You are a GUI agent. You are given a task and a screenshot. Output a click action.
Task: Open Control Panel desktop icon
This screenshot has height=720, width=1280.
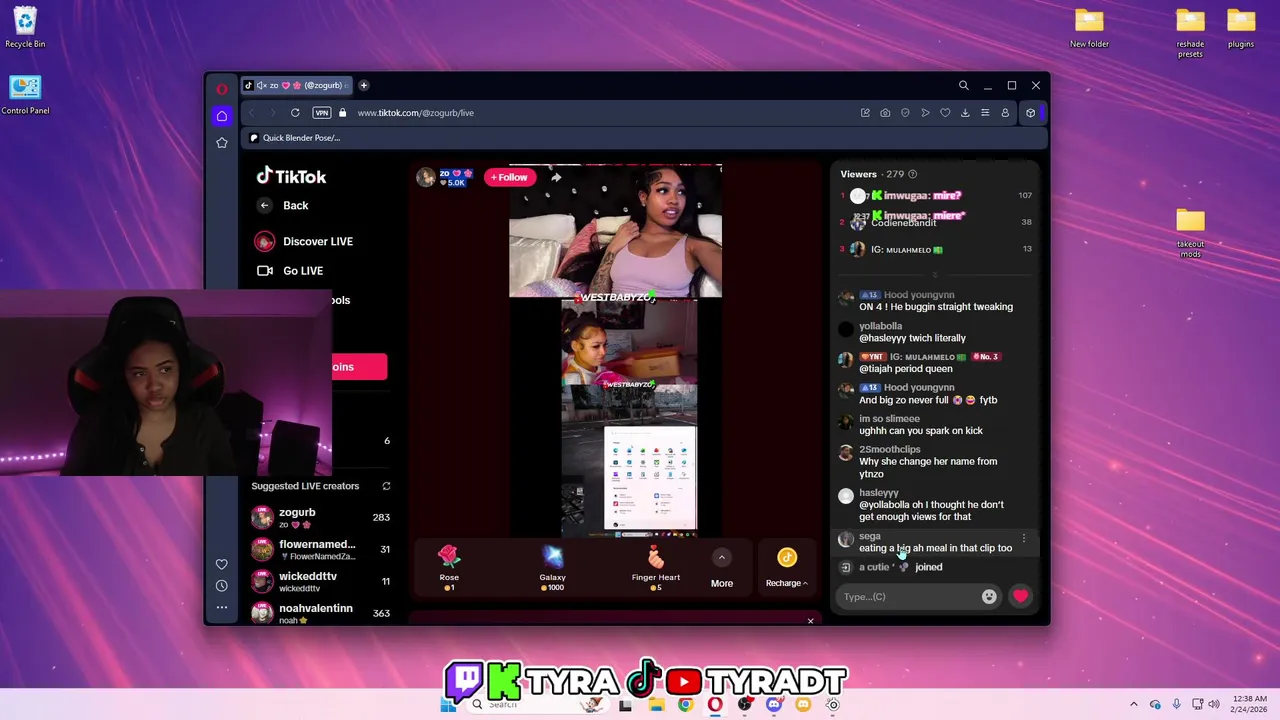[x=25, y=95]
